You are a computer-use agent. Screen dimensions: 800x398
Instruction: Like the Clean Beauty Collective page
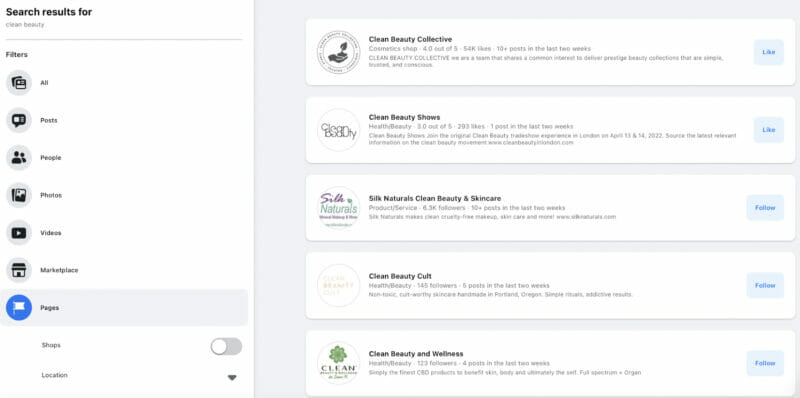pyautogui.click(x=768, y=52)
